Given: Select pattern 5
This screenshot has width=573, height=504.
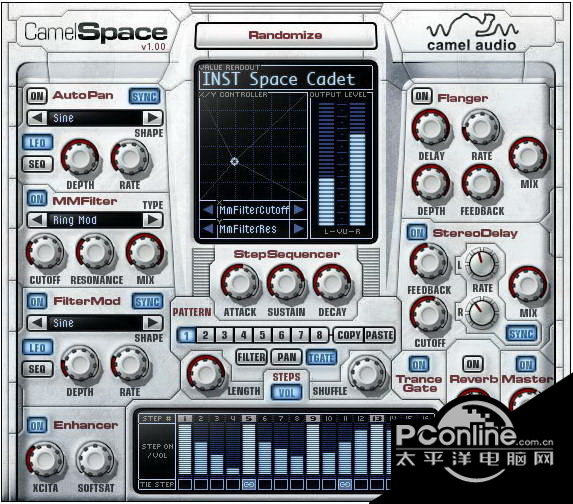Looking at the screenshot, I should click(262, 335).
